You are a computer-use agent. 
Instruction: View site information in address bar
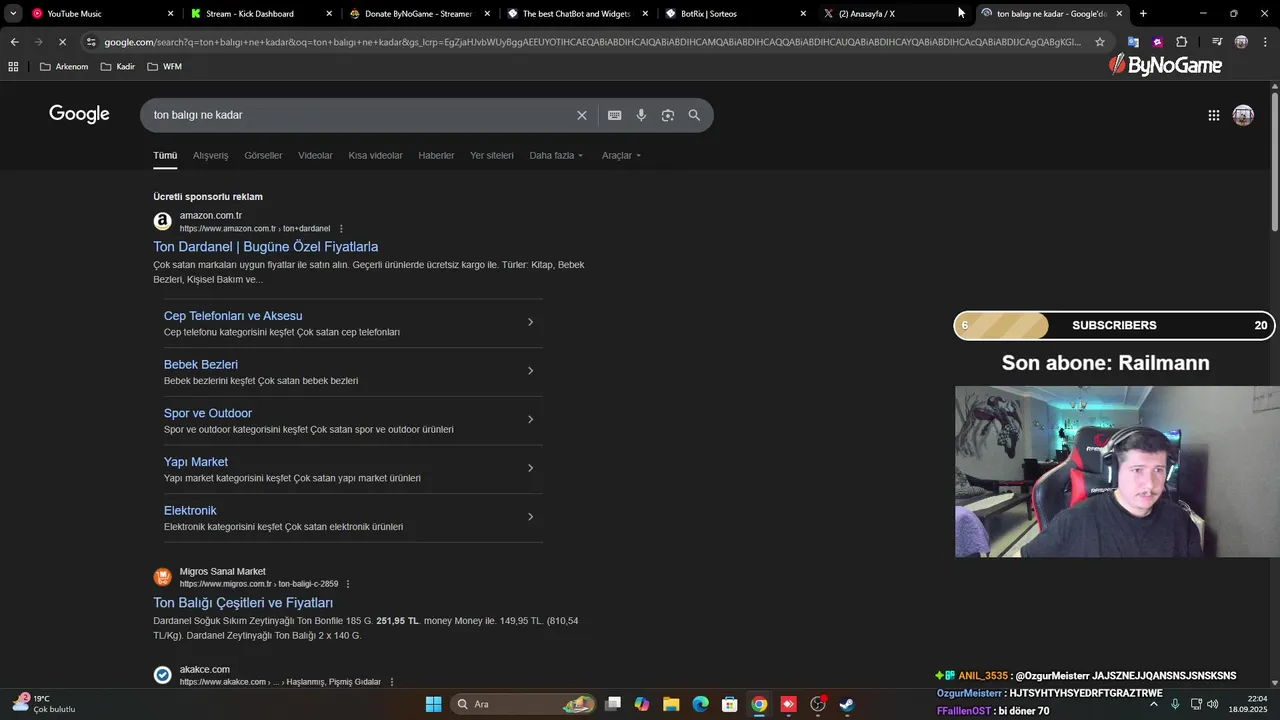(91, 42)
